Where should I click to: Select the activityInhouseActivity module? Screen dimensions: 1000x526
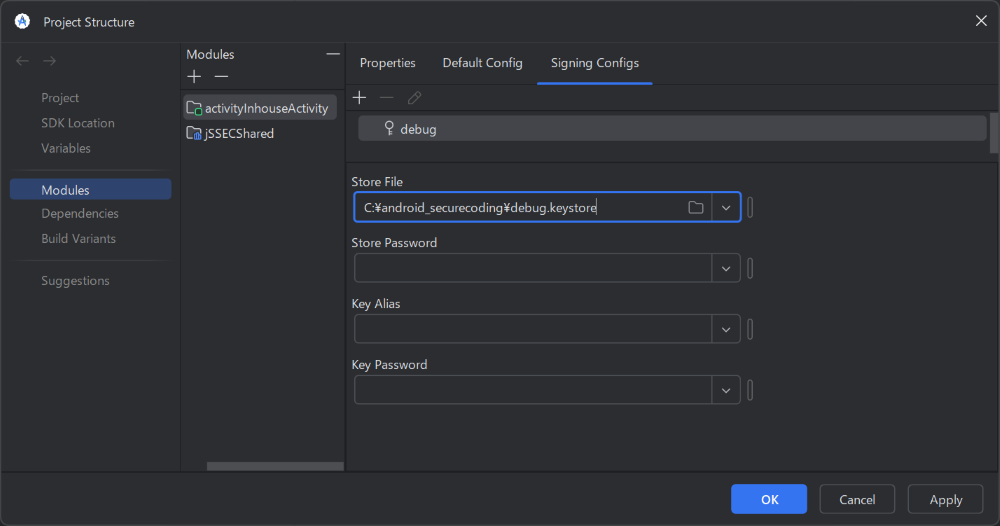pyautogui.click(x=265, y=108)
